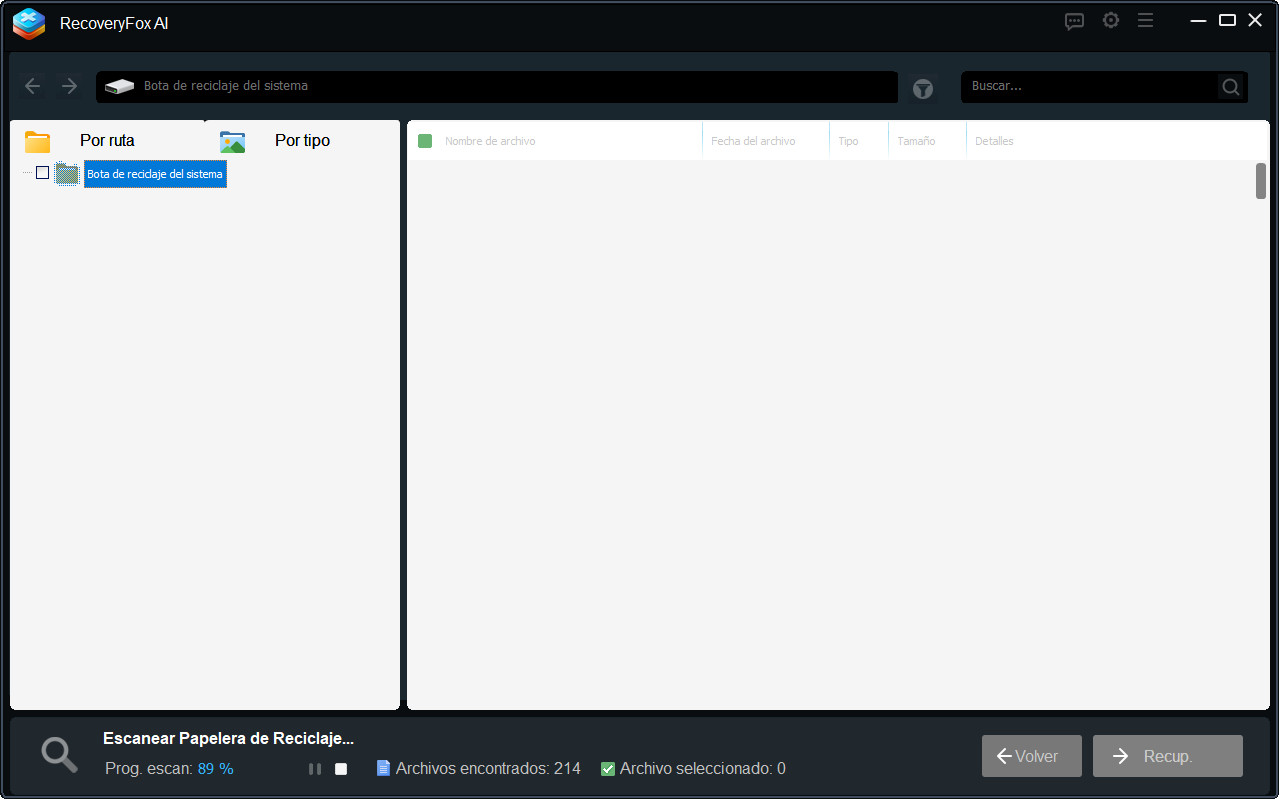Open the settings gear icon
This screenshot has height=799, width=1279.
pyautogui.click(x=1110, y=21)
